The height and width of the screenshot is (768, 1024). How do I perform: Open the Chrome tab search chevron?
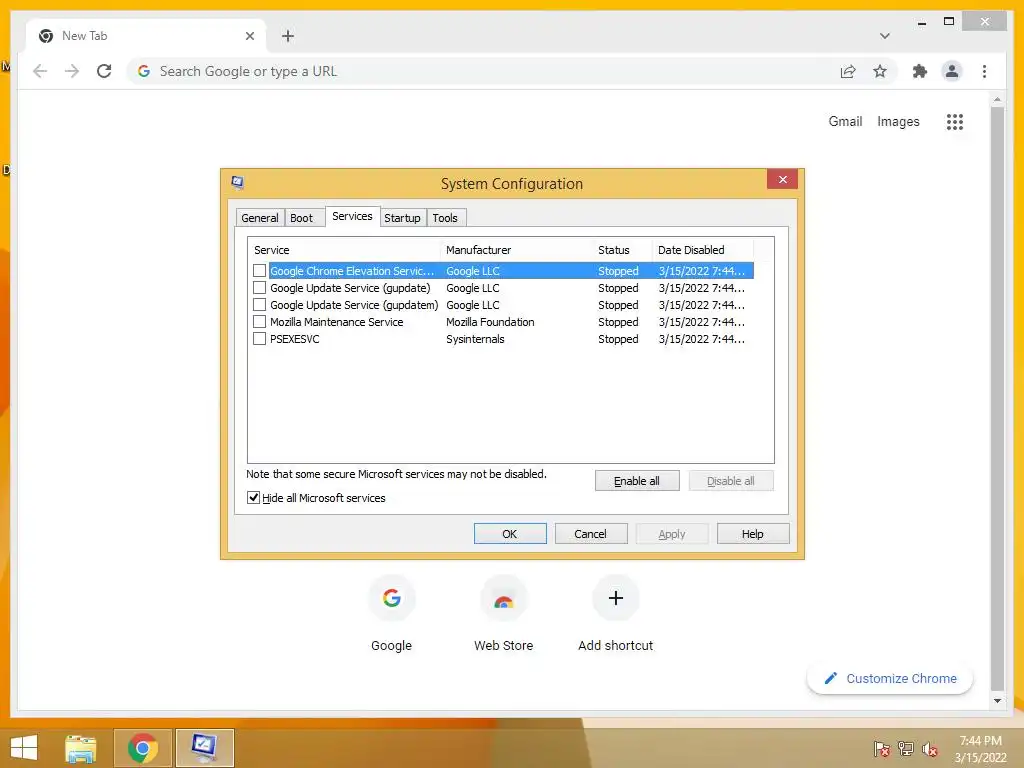coord(884,36)
